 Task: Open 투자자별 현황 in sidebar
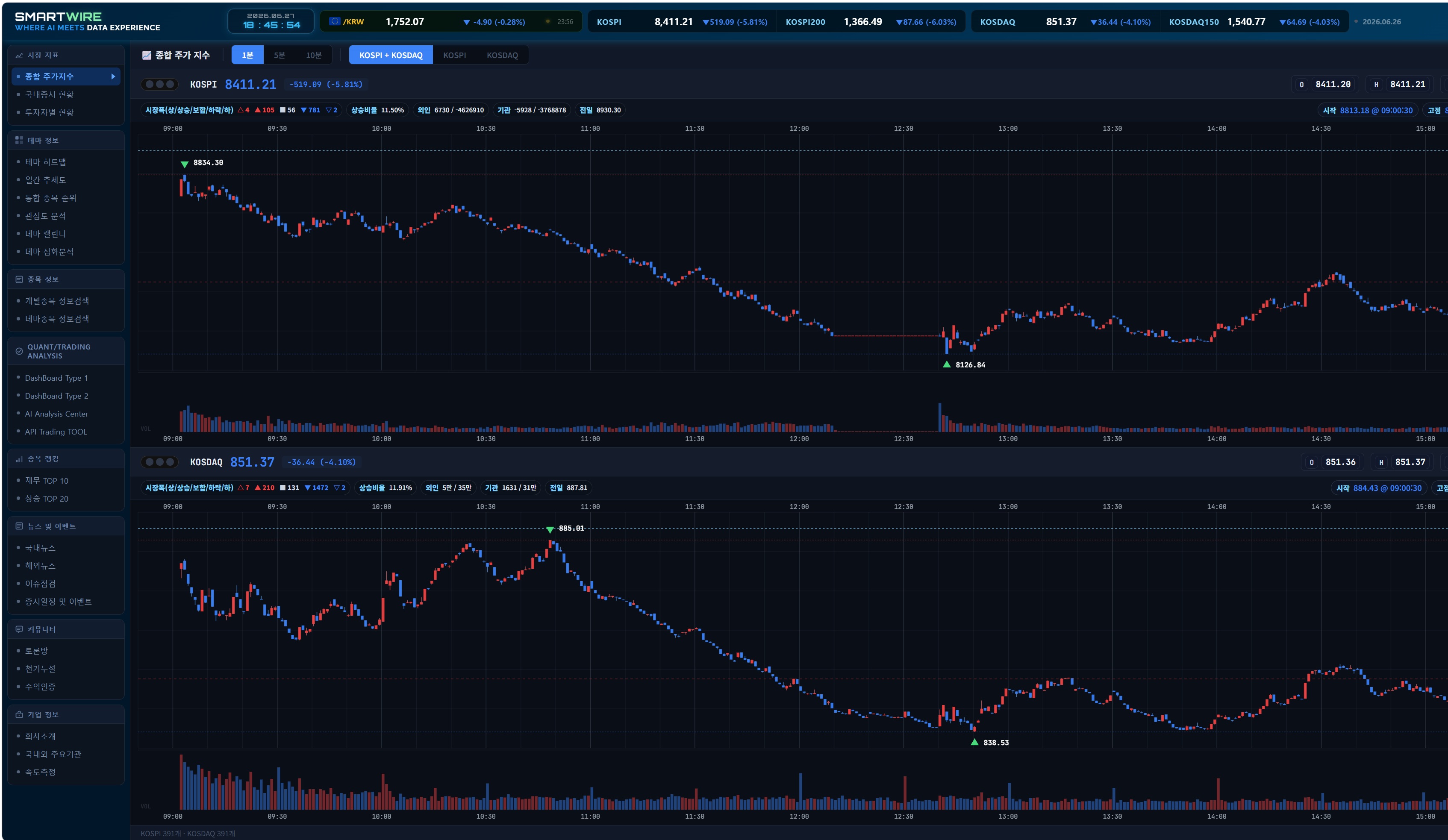pos(49,113)
